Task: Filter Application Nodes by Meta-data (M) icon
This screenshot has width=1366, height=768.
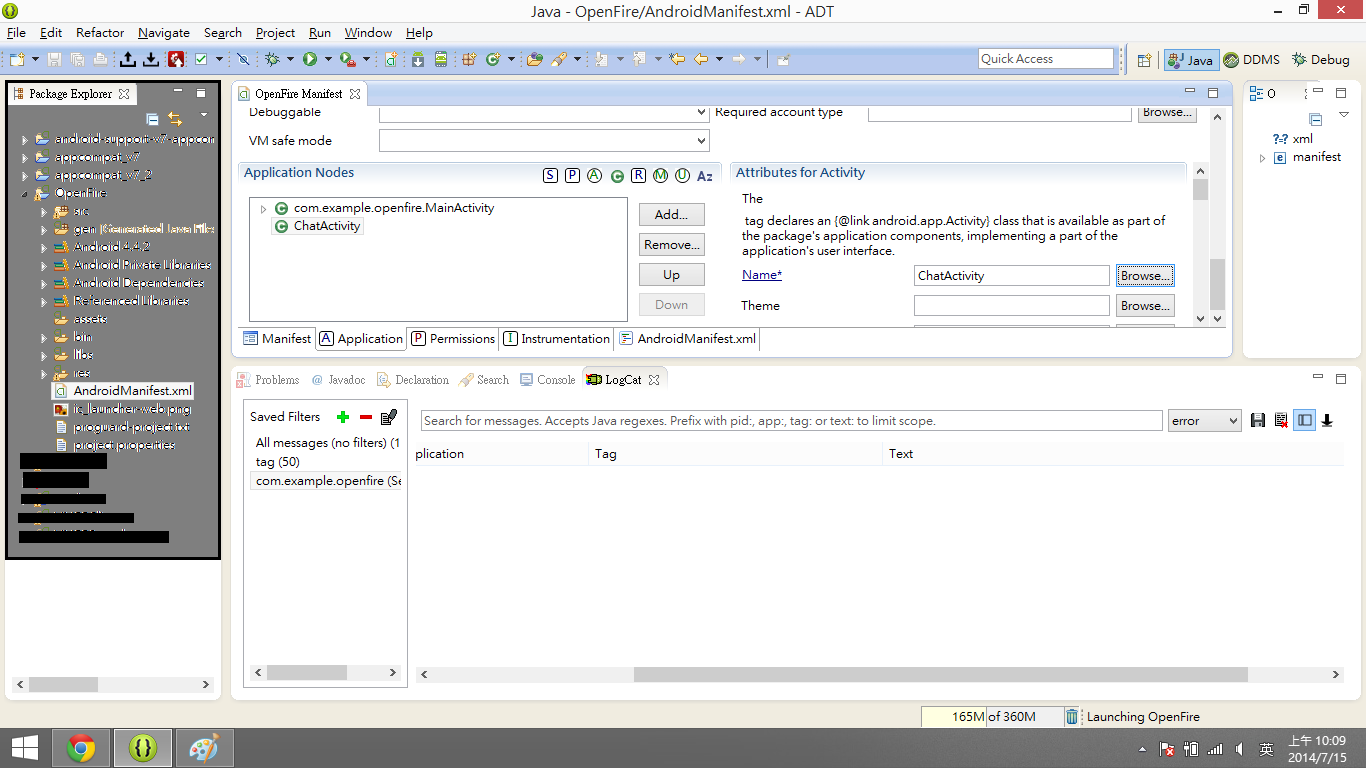Action: (x=660, y=176)
